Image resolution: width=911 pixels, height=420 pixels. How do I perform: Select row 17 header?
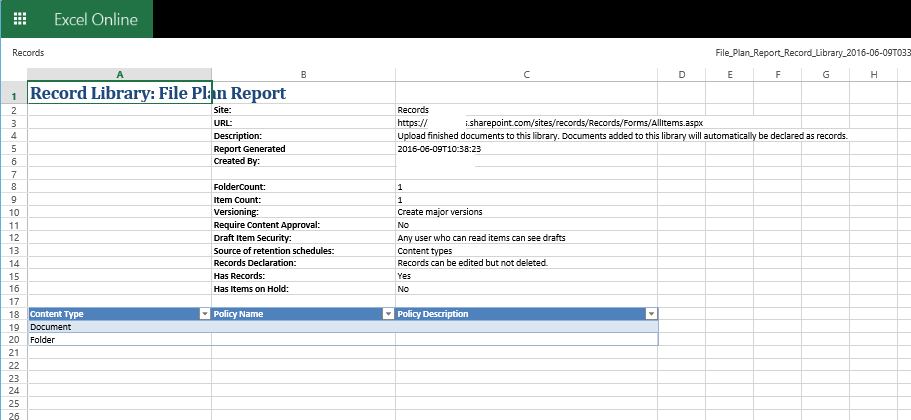14,301
